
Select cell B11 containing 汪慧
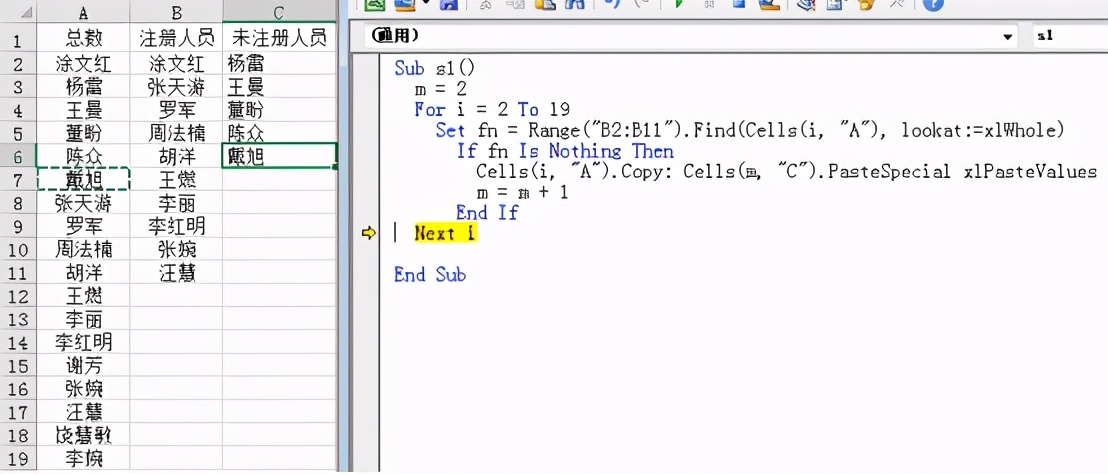[176, 273]
